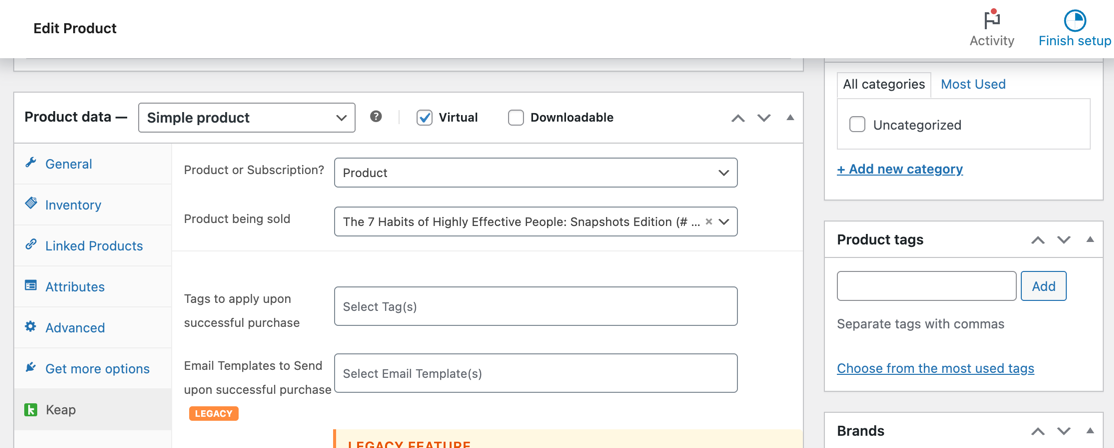Click the Get more options plug icon

31,368
